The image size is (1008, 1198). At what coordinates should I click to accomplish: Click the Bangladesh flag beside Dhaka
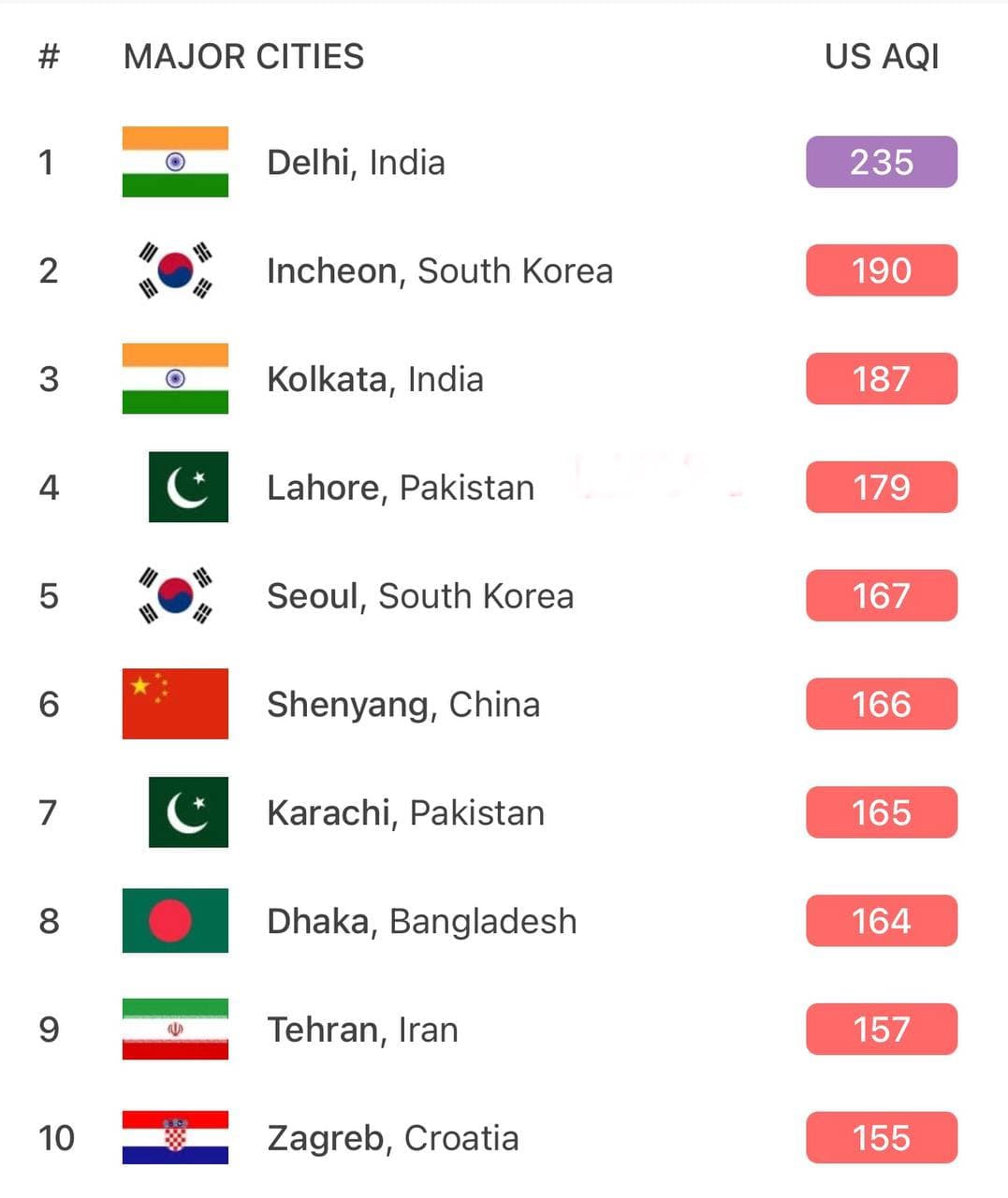click(175, 921)
